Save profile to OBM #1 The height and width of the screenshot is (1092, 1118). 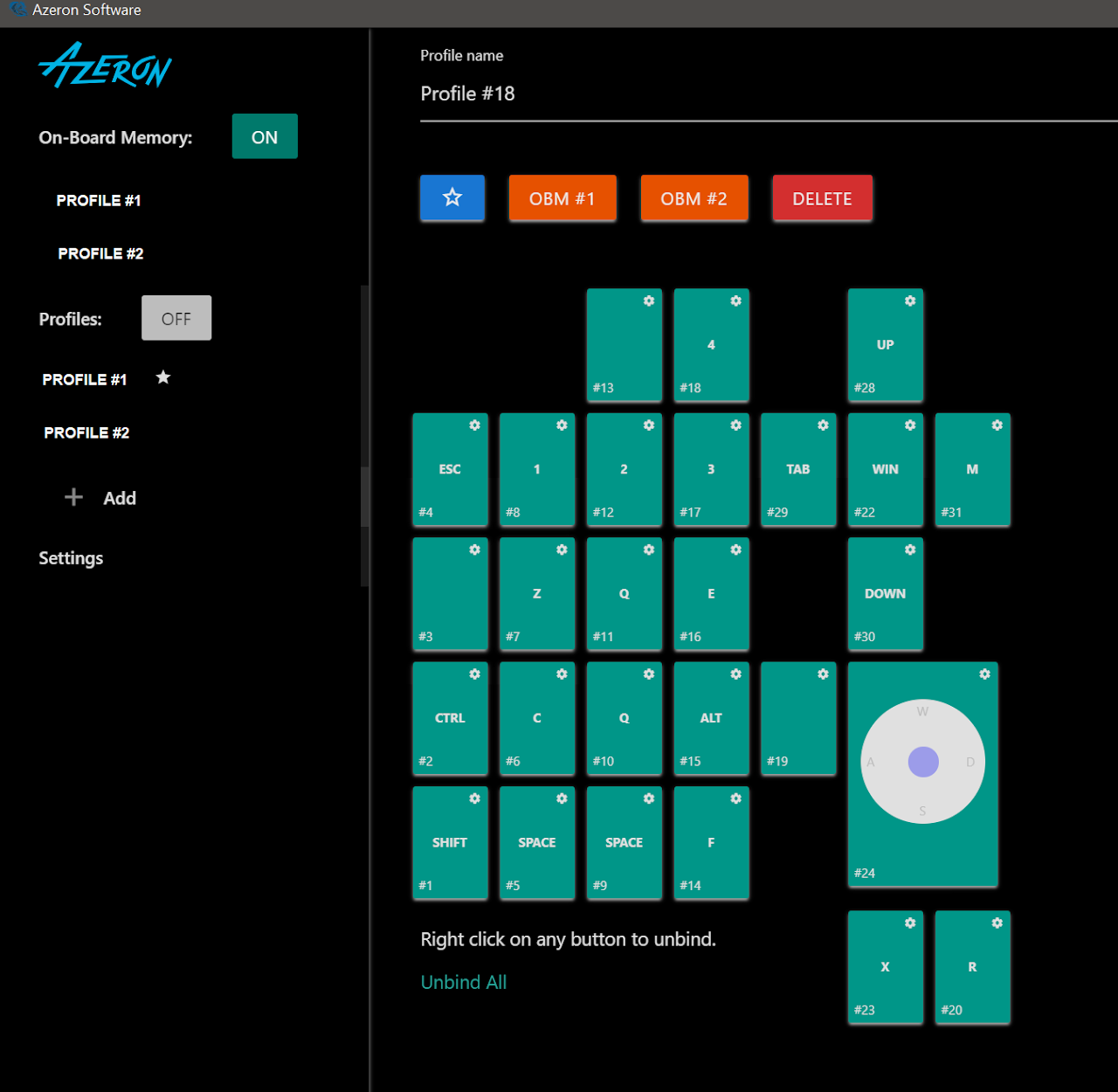coord(562,198)
